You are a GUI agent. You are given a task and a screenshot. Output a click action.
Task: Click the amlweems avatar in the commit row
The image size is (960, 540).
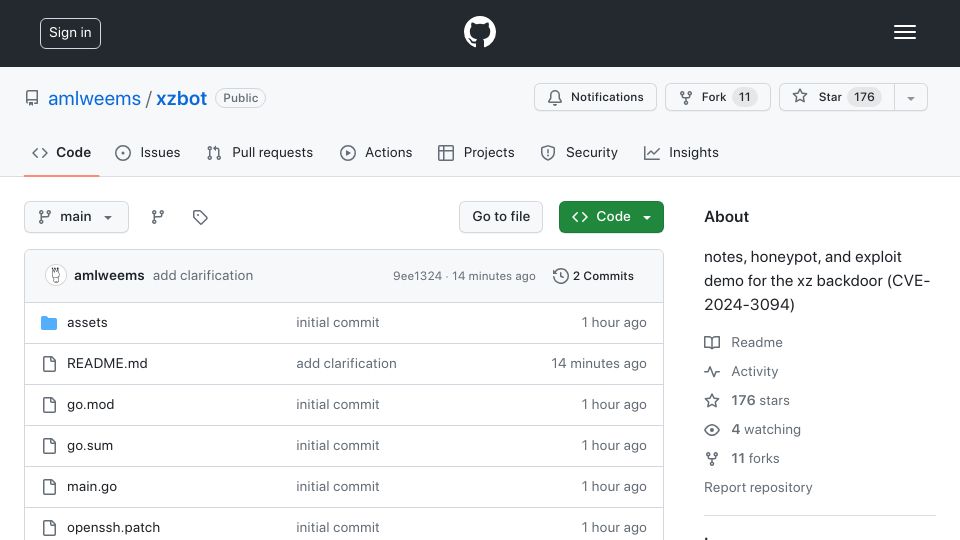56,276
